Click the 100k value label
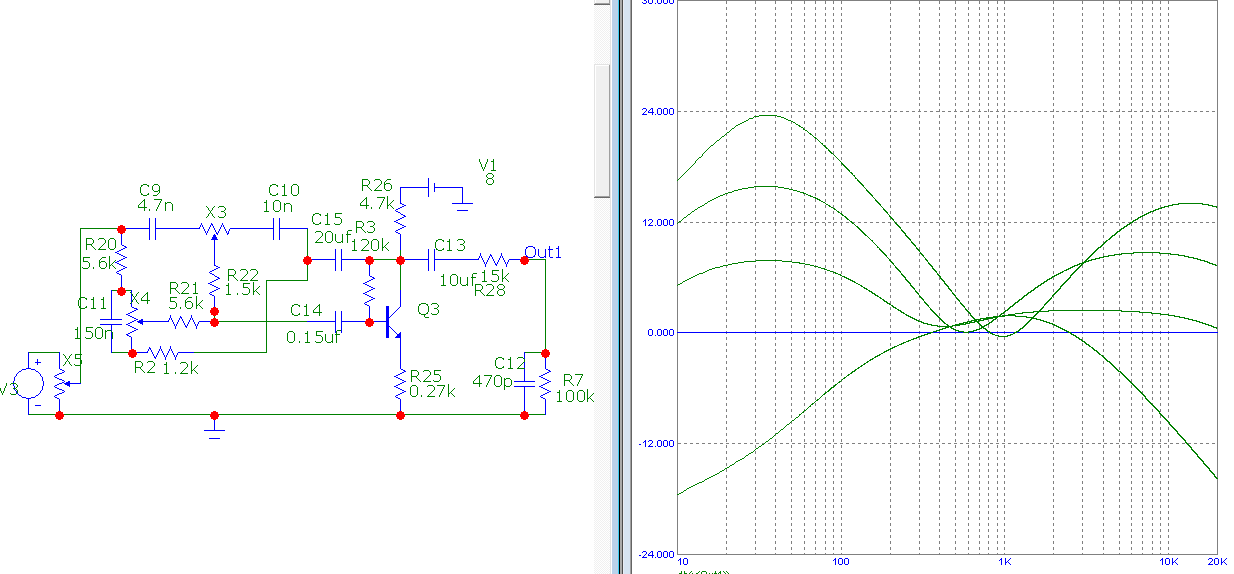The width and height of the screenshot is (1234, 574). (577, 396)
